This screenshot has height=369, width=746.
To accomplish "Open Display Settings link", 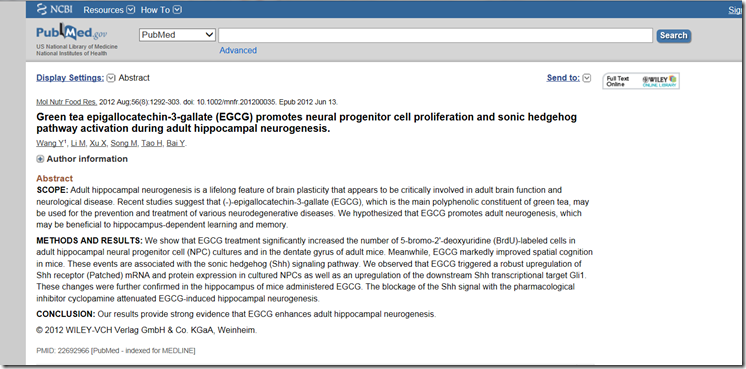I will click(70, 78).
